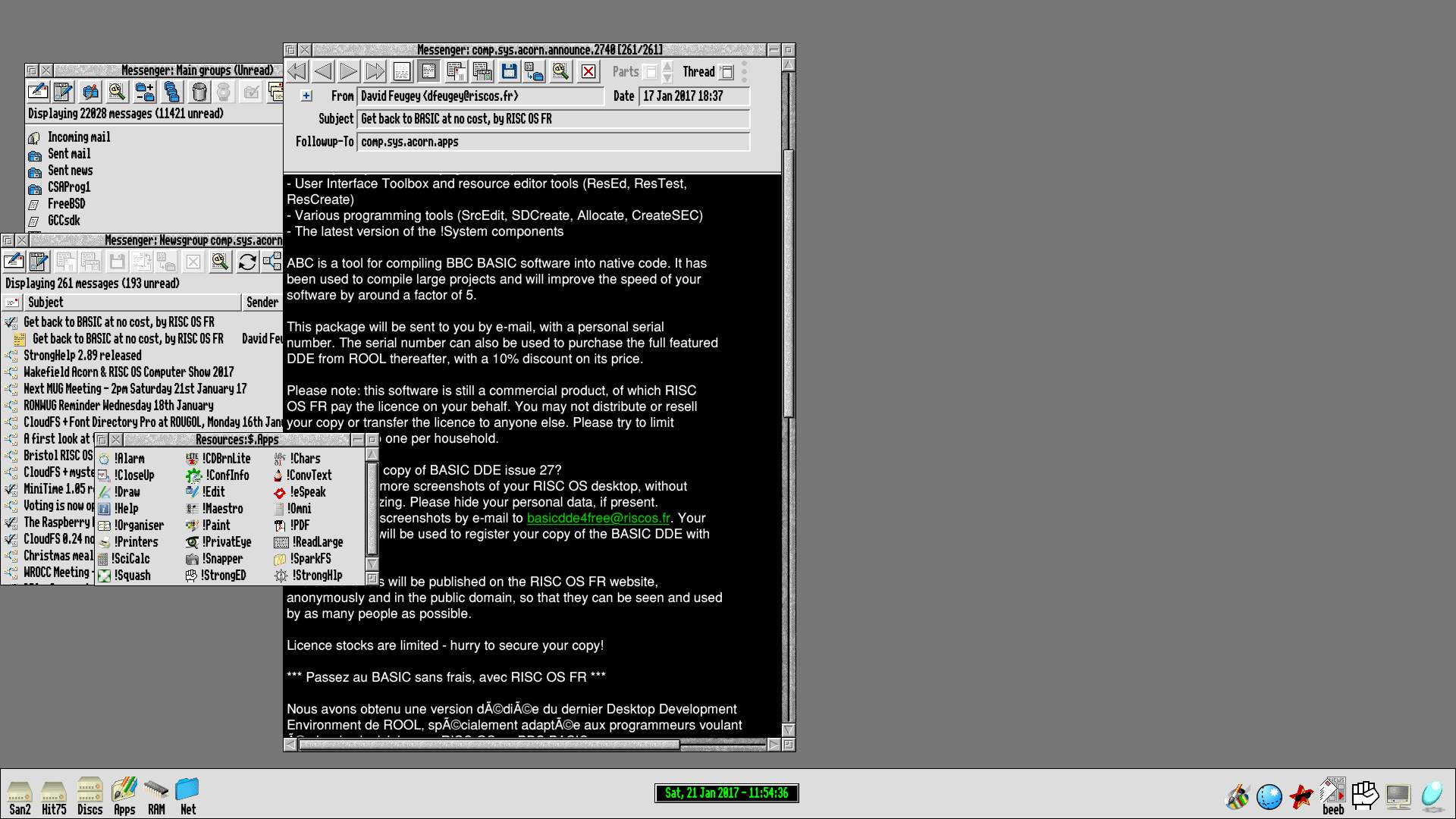1456x819 pixels.
Task: Click Messenger 'beeb' icon on iconbar
Action: click(1333, 796)
